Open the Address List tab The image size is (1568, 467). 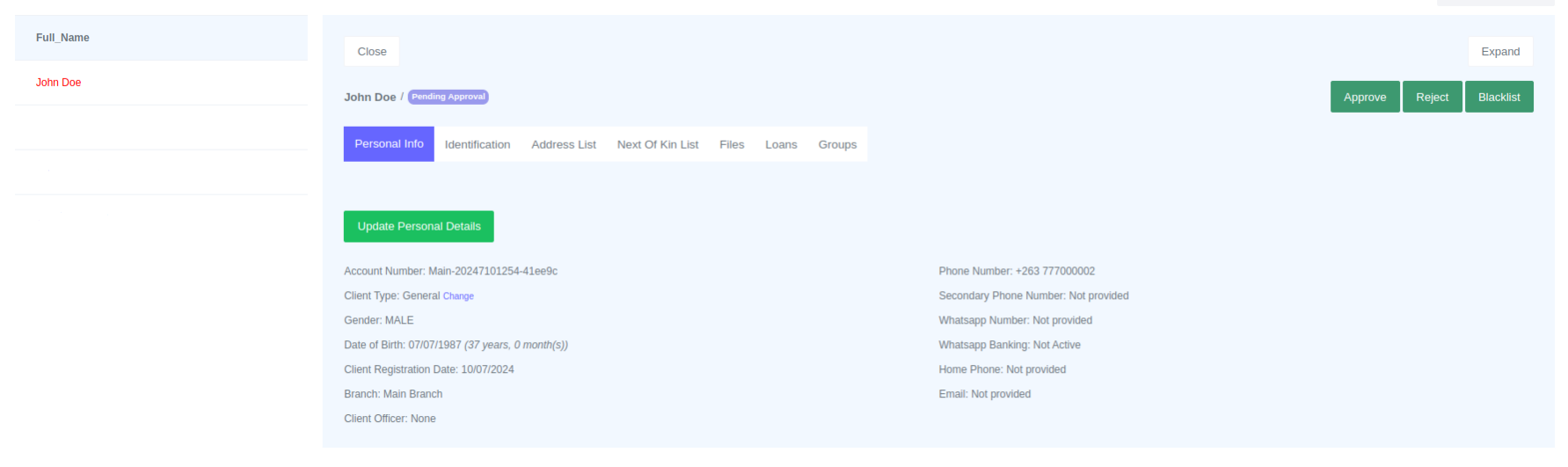point(563,144)
